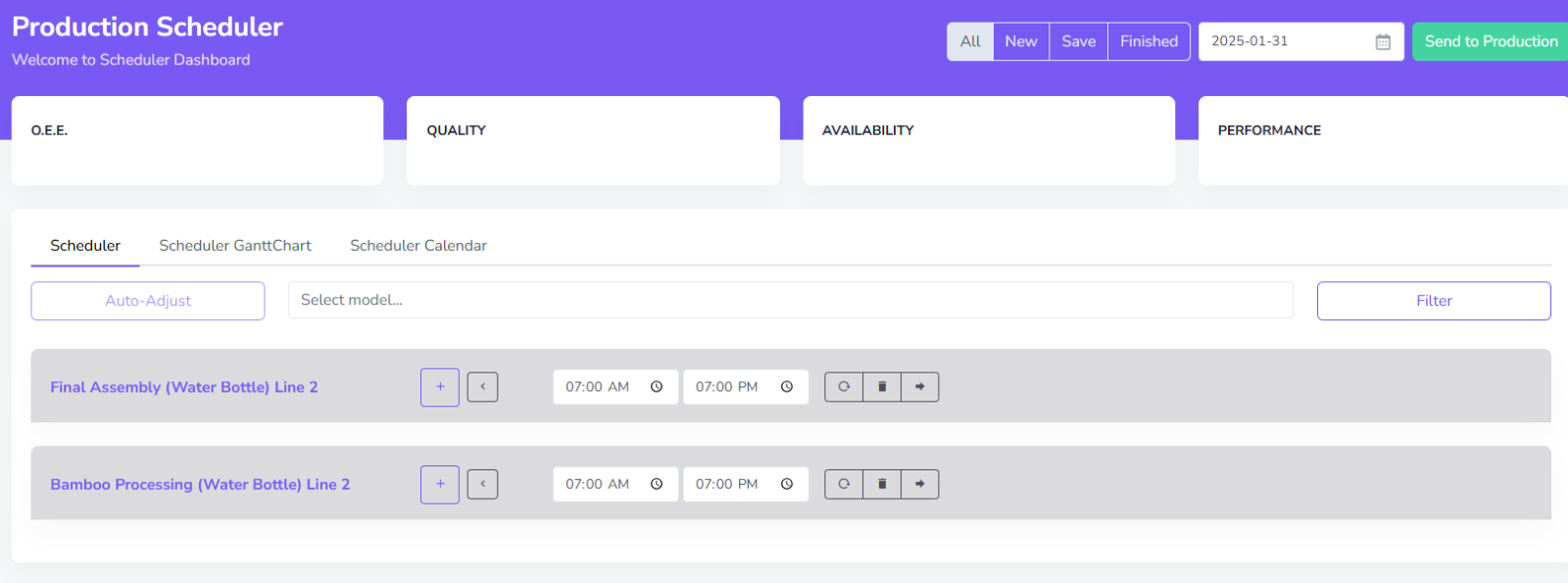
Task: Click the plus icon for Bamboo Processing line
Action: tap(440, 484)
